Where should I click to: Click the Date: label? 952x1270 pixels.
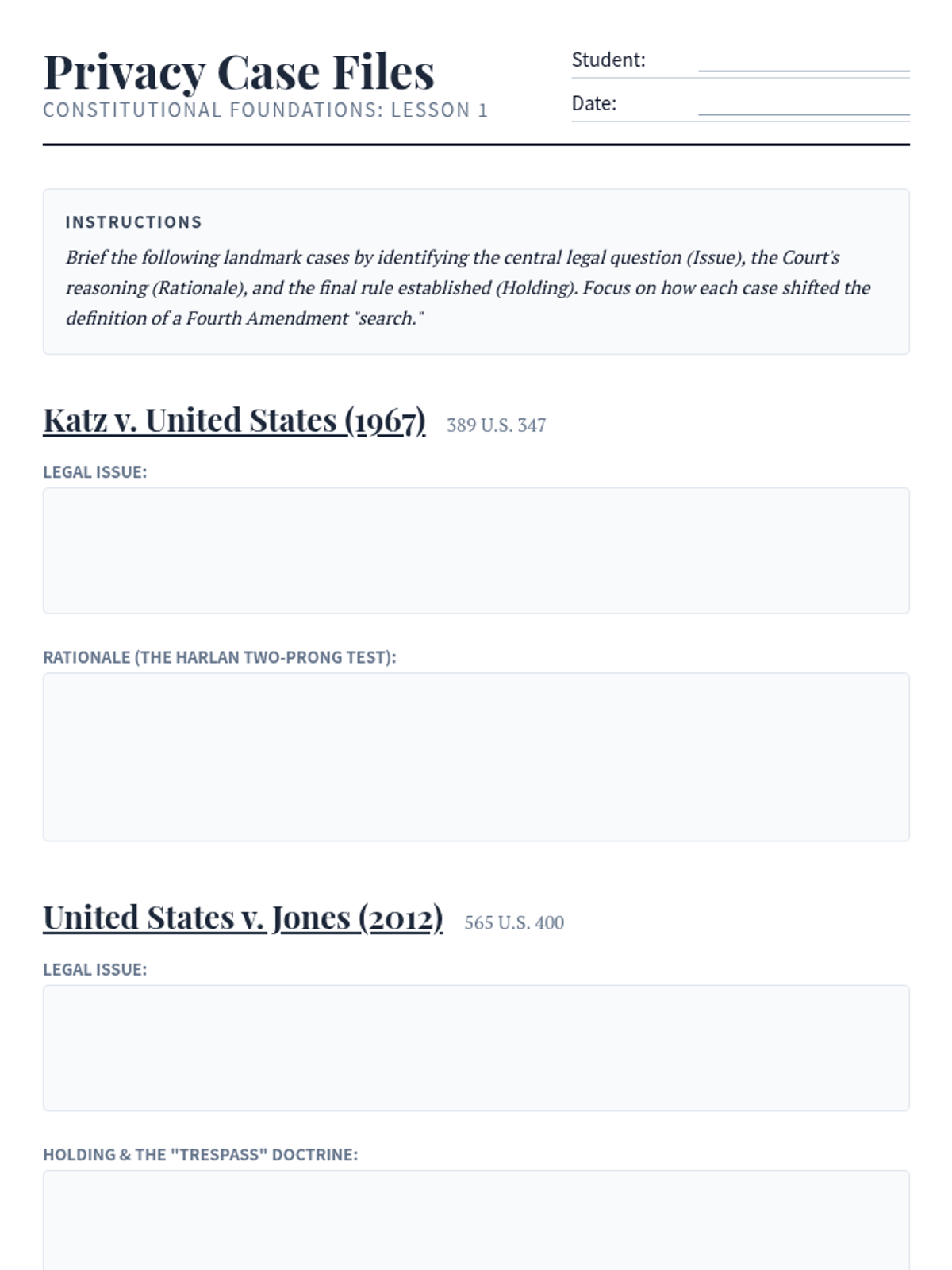click(x=594, y=104)
